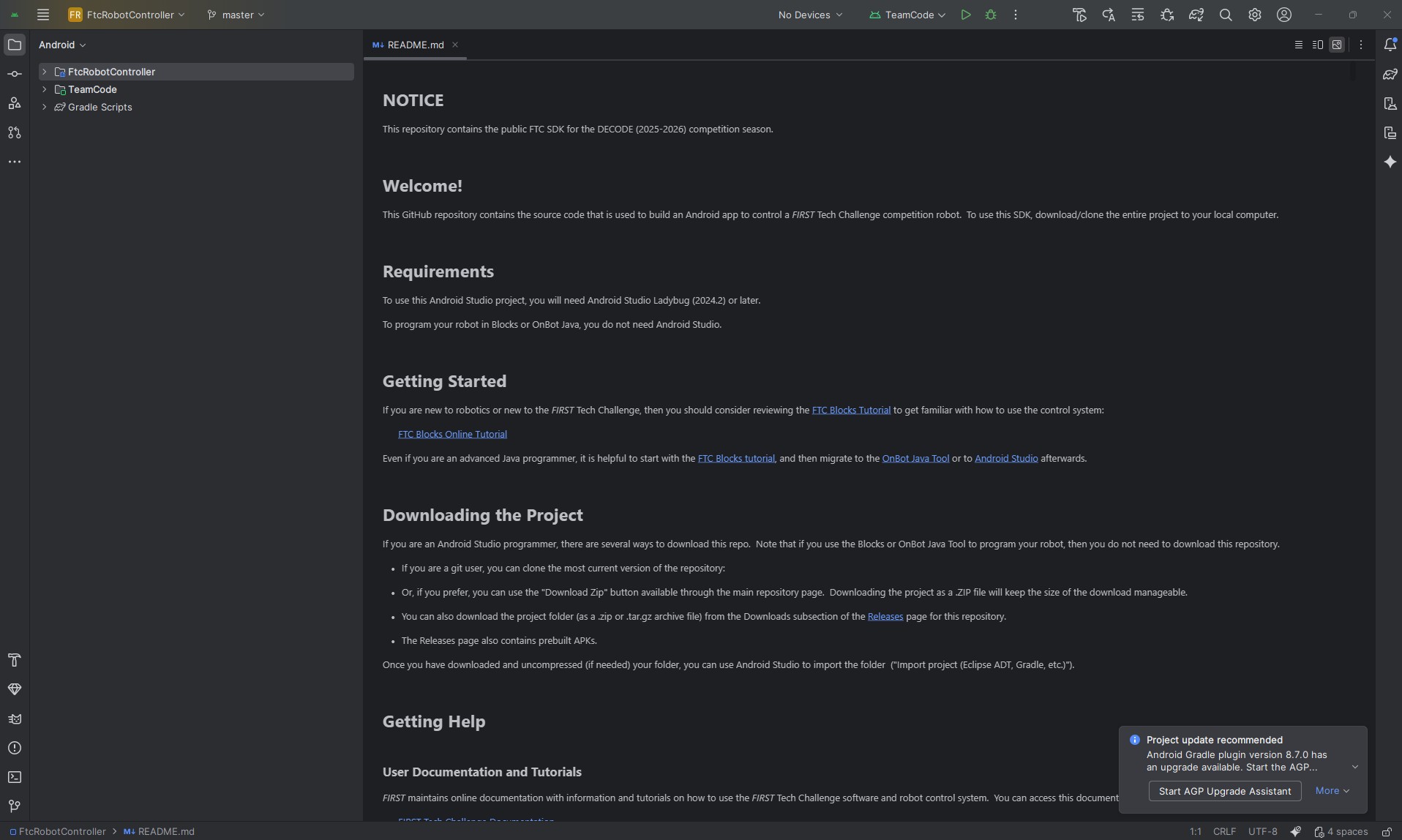
Task: Open the FTC Blocks Online Tutorial link
Action: 452,434
